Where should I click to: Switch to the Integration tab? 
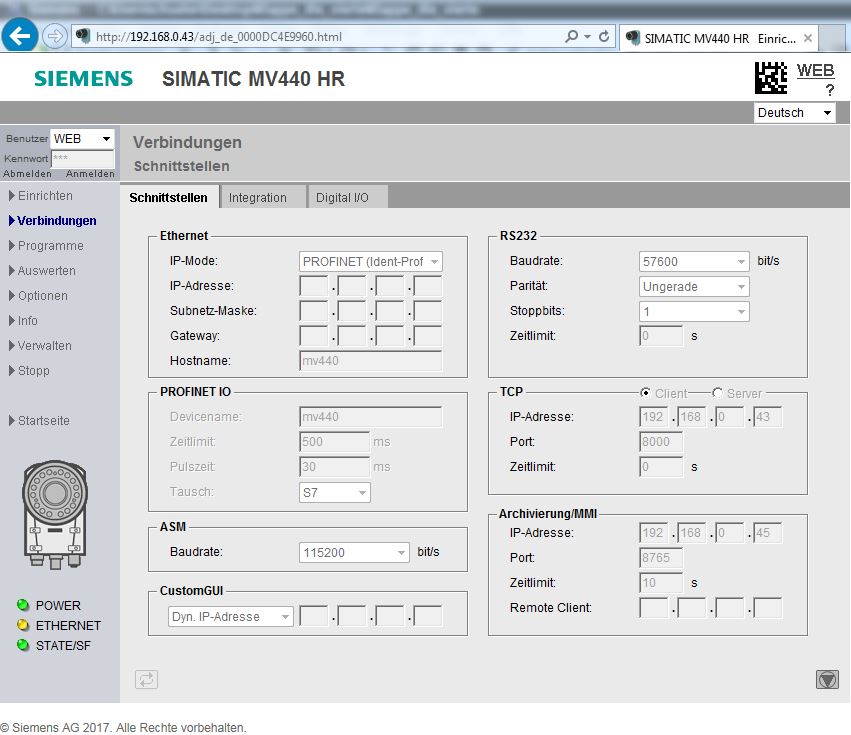(x=258, y=197)
